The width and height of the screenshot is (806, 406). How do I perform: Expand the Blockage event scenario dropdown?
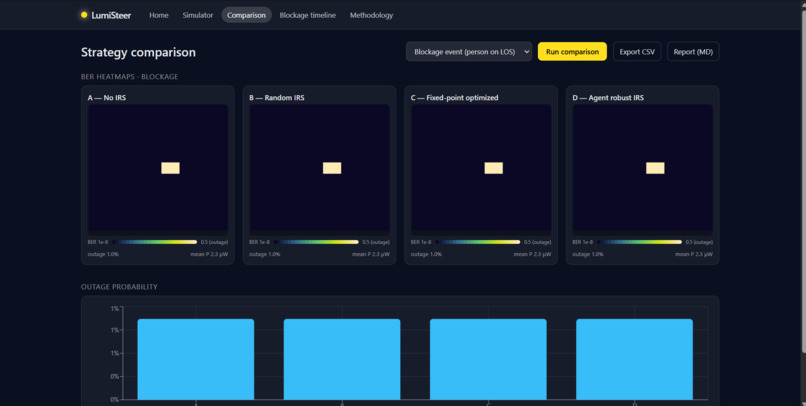pyautogui.click(x=469, y=51)
